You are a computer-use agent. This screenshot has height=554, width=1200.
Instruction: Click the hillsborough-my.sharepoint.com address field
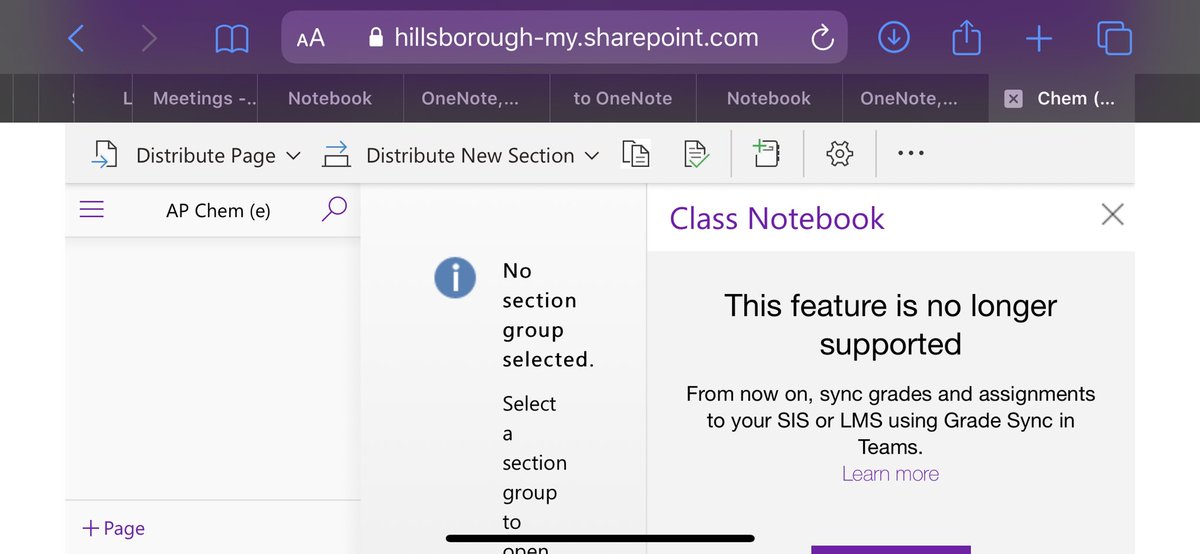coord(564,38)
